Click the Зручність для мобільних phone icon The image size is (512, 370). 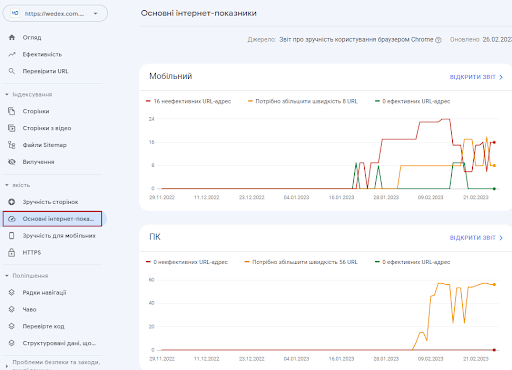coord(12,236)
